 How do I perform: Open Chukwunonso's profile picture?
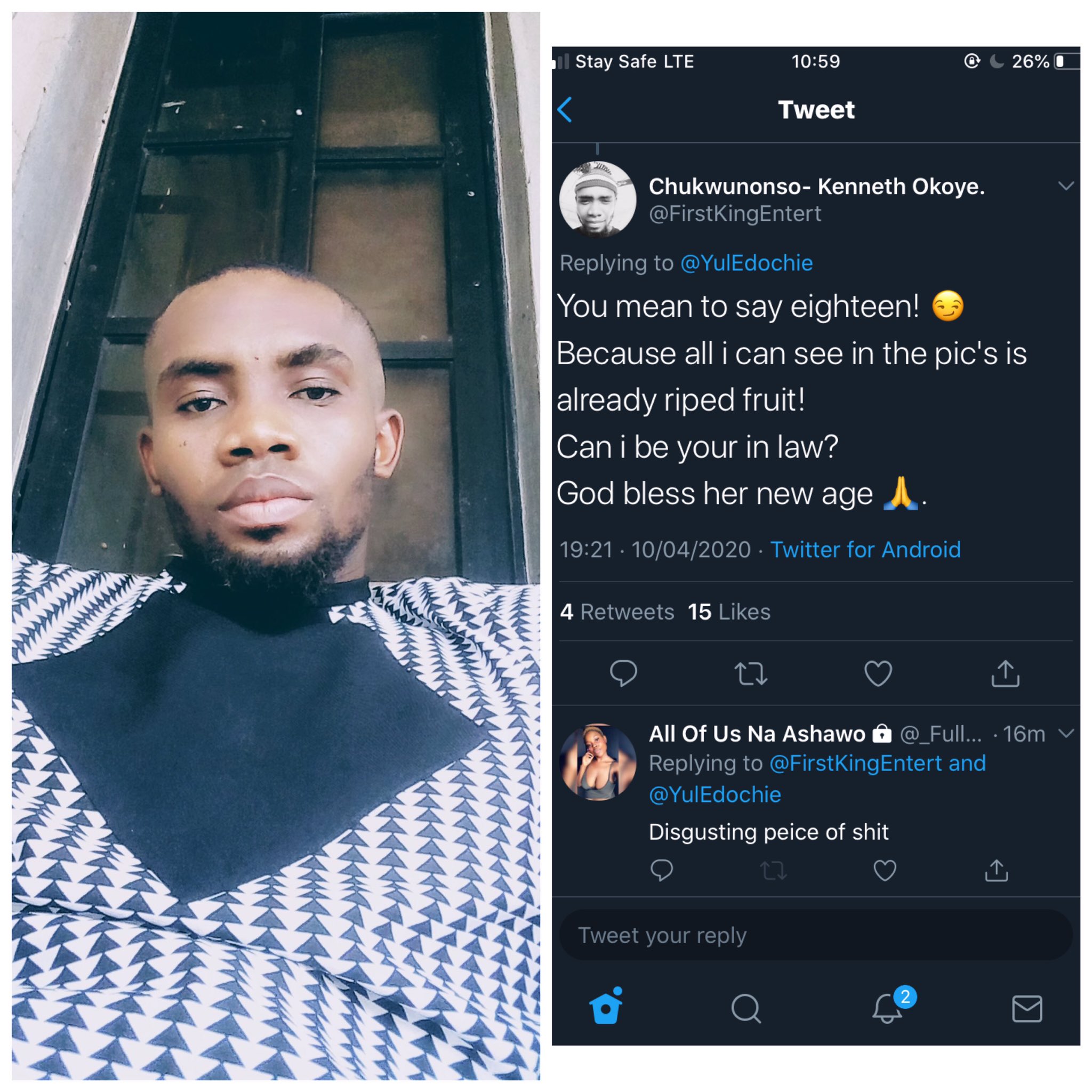click(597, 199)
